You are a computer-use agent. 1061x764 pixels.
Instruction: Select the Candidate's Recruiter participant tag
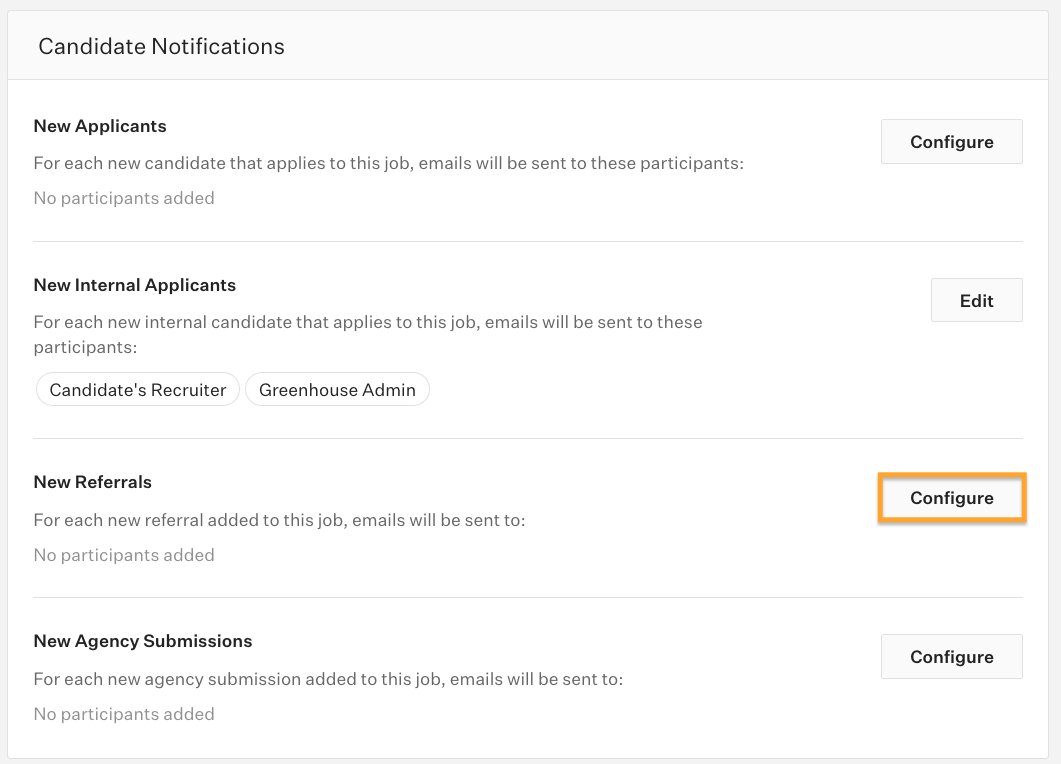(x=138, y=390)
